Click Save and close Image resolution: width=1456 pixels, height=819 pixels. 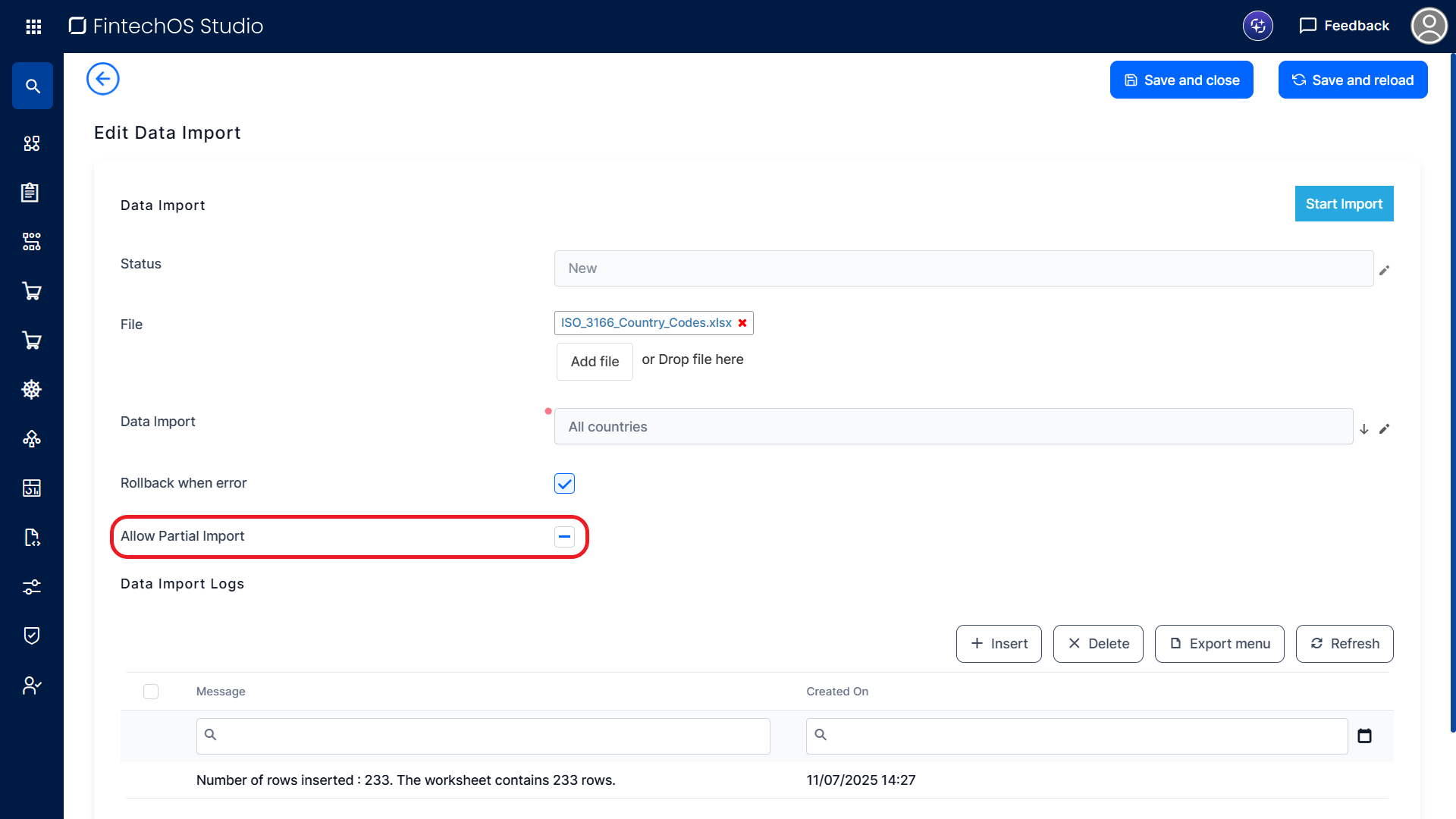(x=1181, y=80)
